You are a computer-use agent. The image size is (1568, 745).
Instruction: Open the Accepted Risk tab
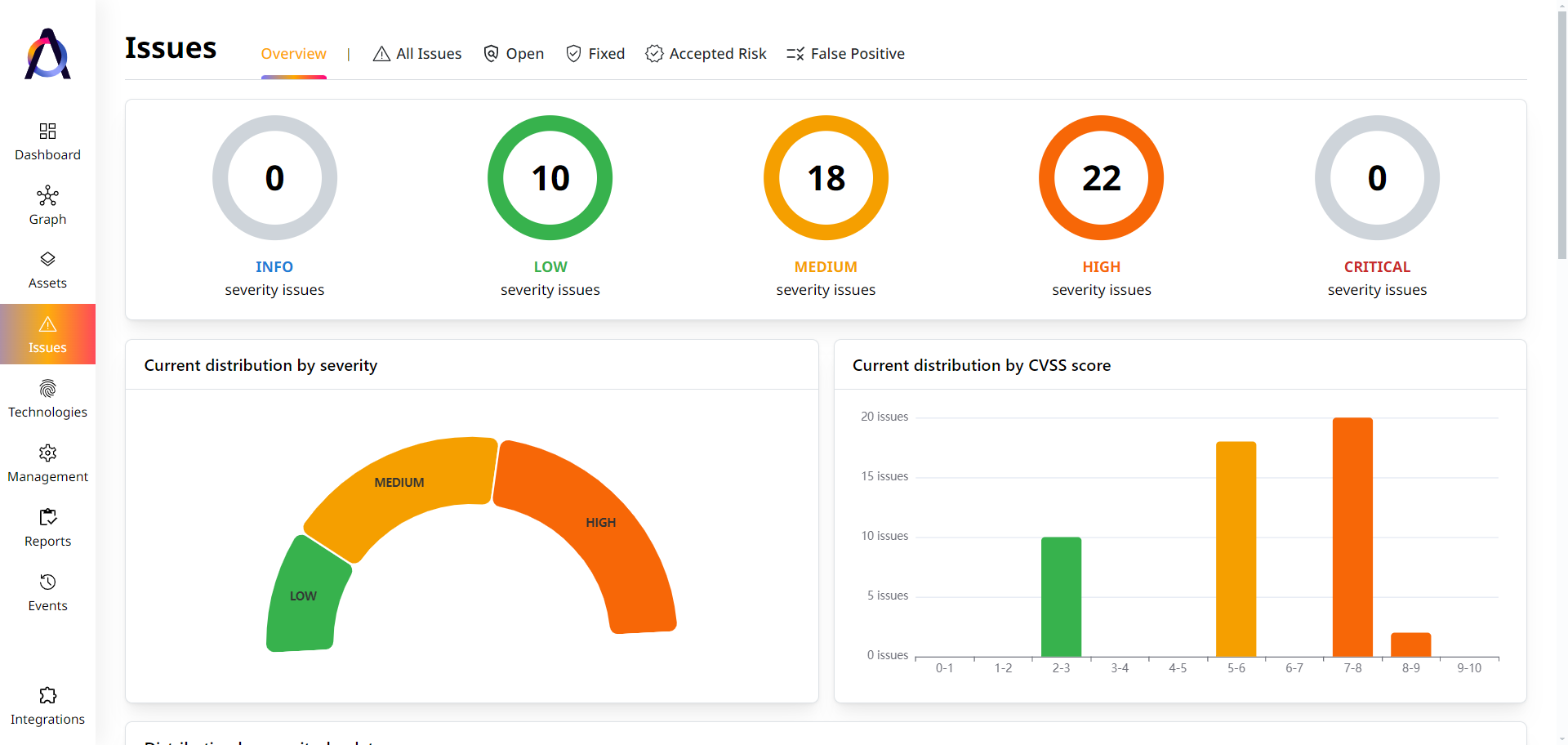point(706,54)
